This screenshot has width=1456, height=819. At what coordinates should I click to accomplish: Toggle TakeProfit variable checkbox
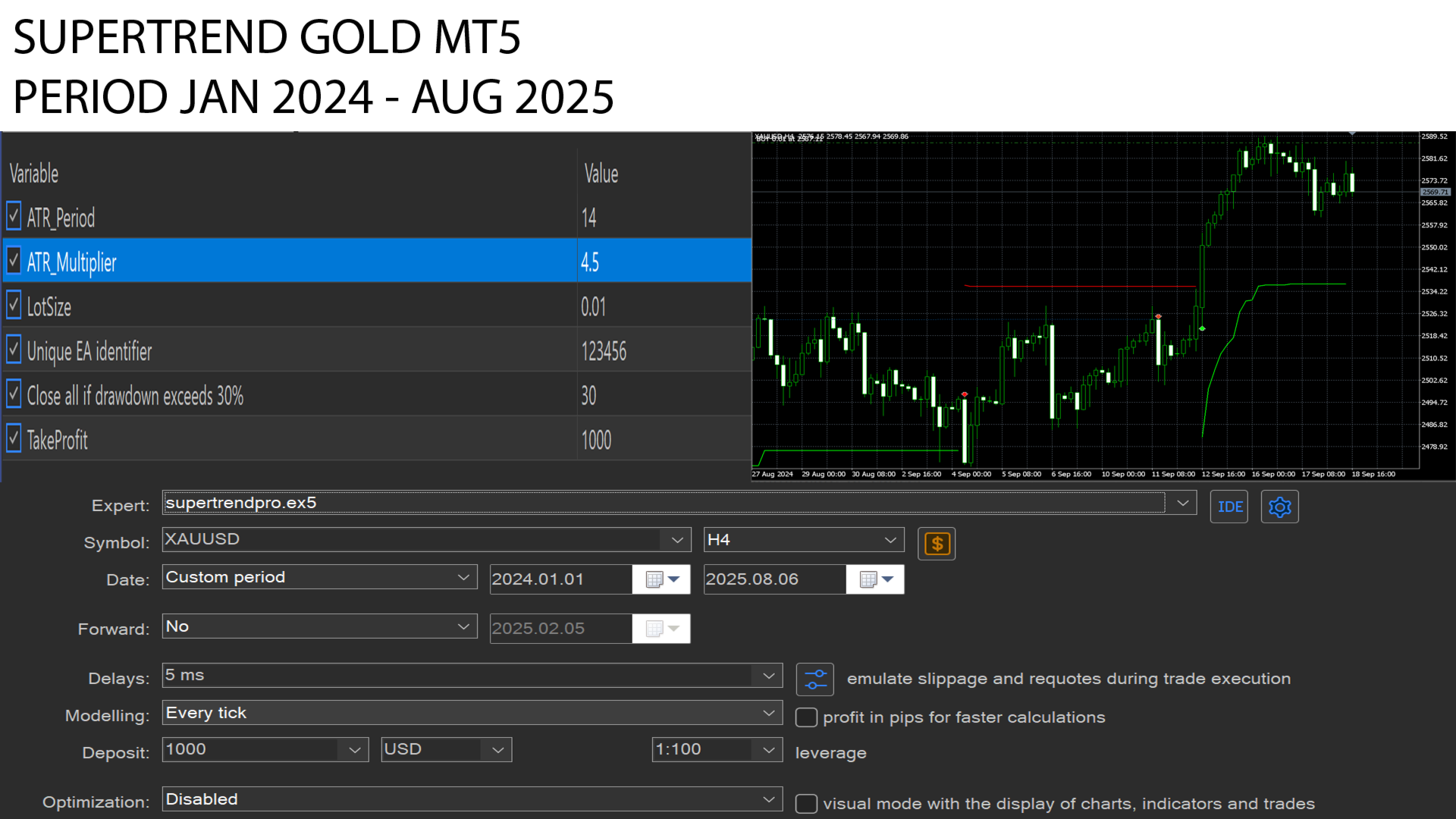coord(14,438)
